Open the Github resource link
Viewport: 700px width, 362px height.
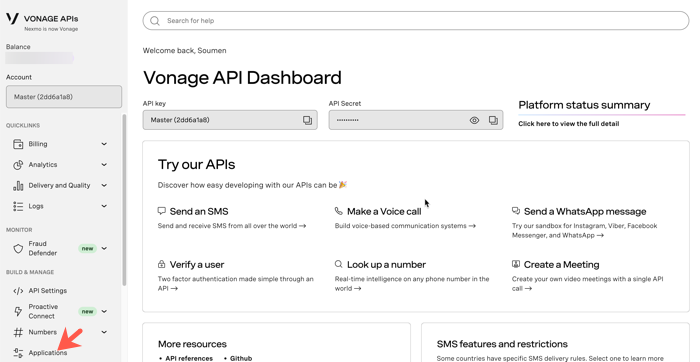point(241,358)
